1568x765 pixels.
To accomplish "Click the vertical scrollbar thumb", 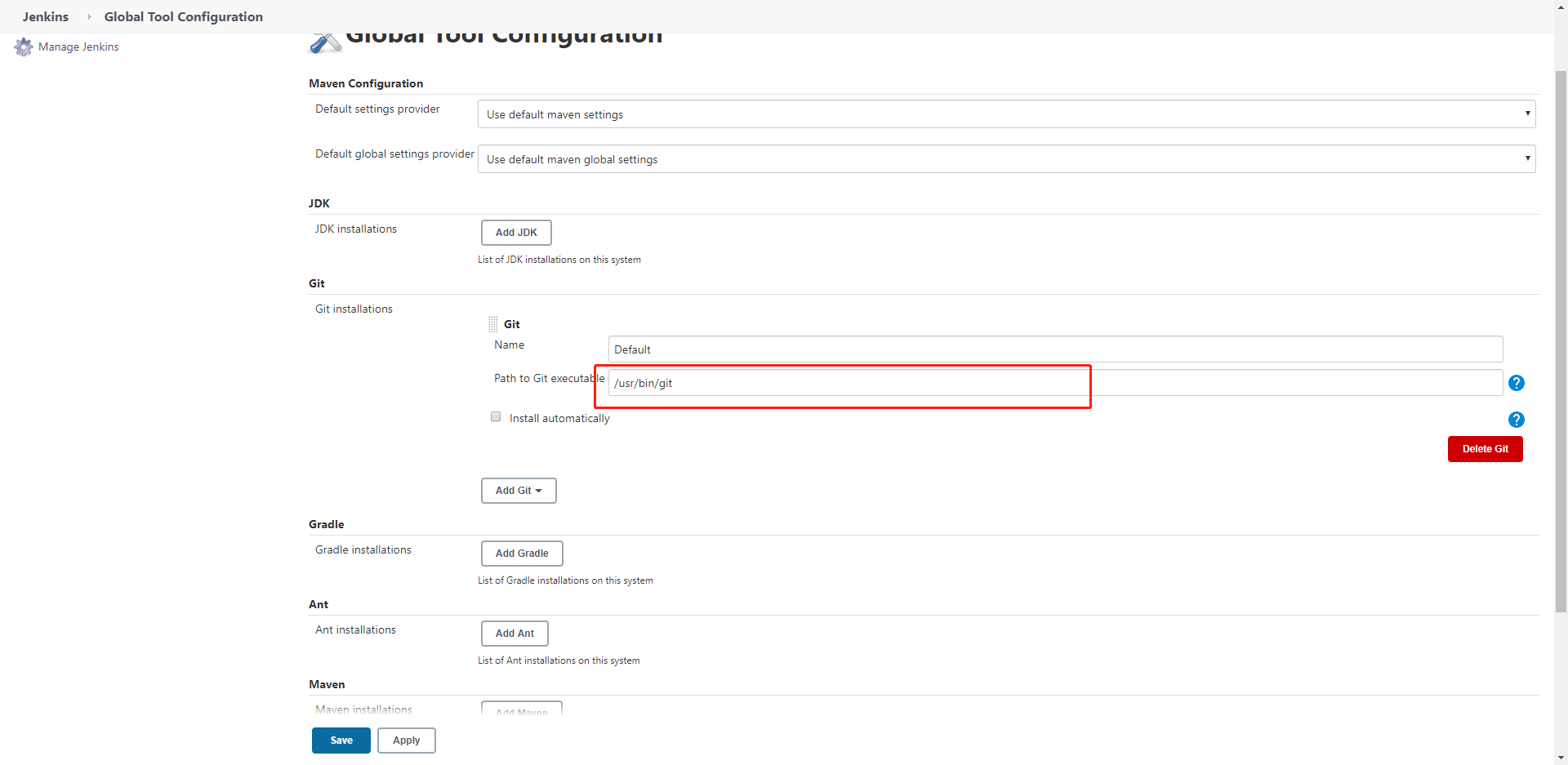I will (x=1561, y=340).
